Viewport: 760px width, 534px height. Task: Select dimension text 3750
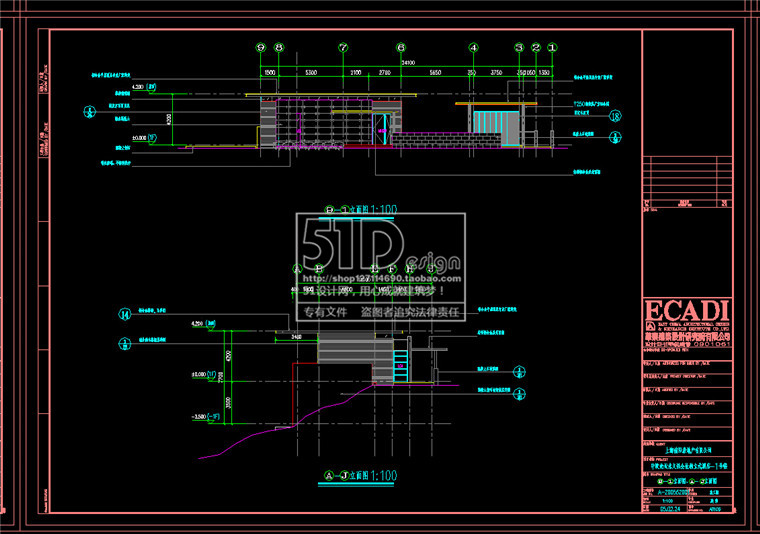pyautogui.click(x=496, y=73)
